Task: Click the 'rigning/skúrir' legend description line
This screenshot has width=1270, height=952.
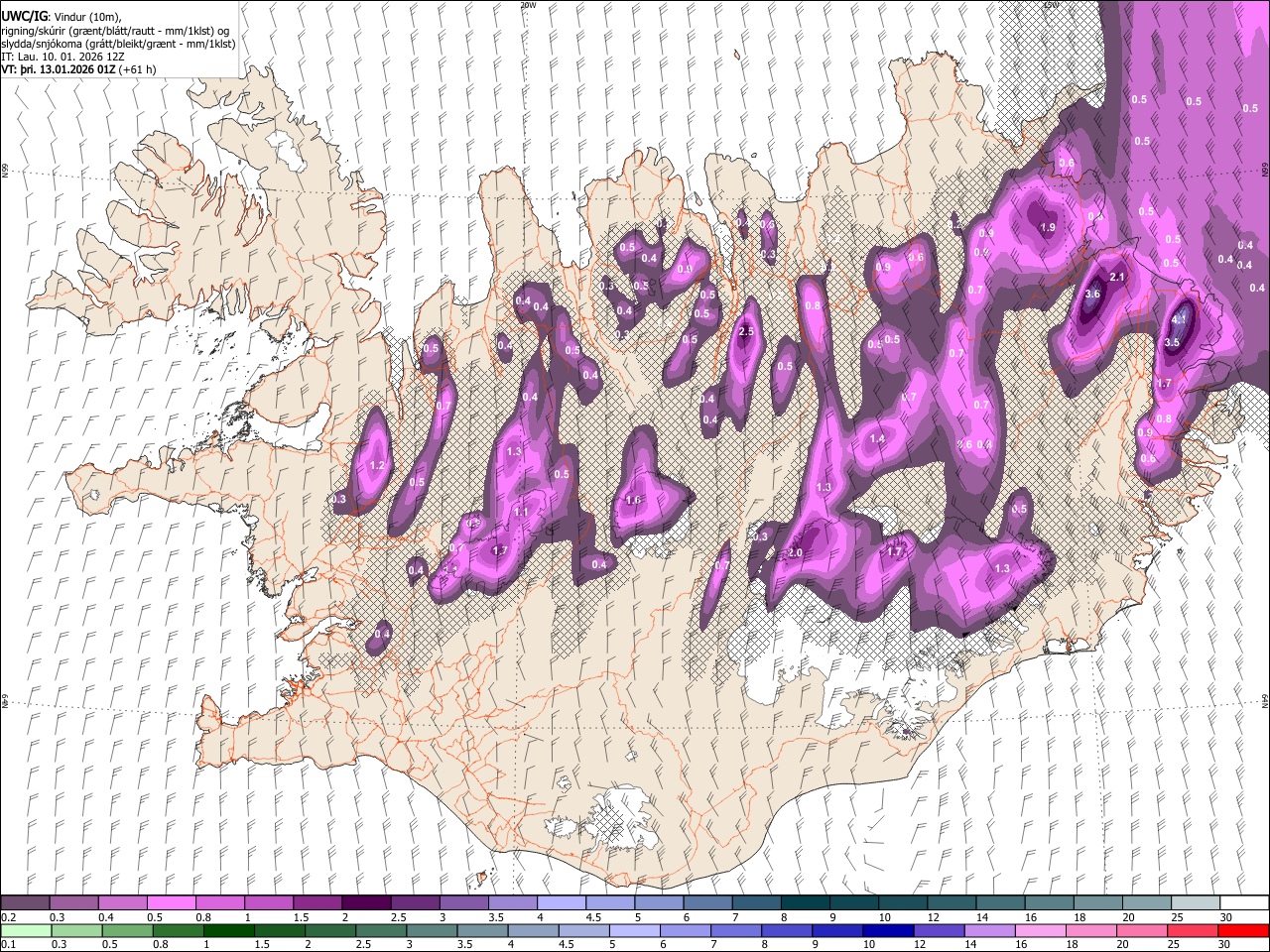Action: coord(117,30)
